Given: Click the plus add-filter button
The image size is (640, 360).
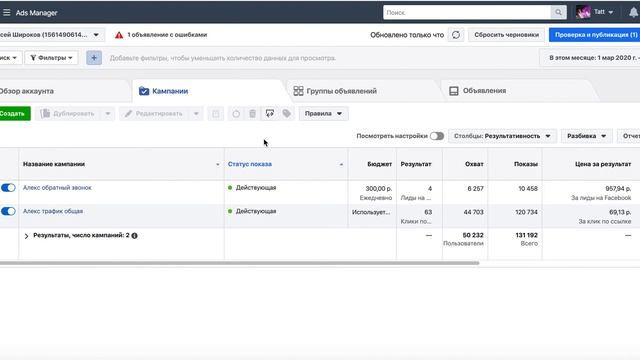Looking at the screenshot, I should click(x=94, y=58).
